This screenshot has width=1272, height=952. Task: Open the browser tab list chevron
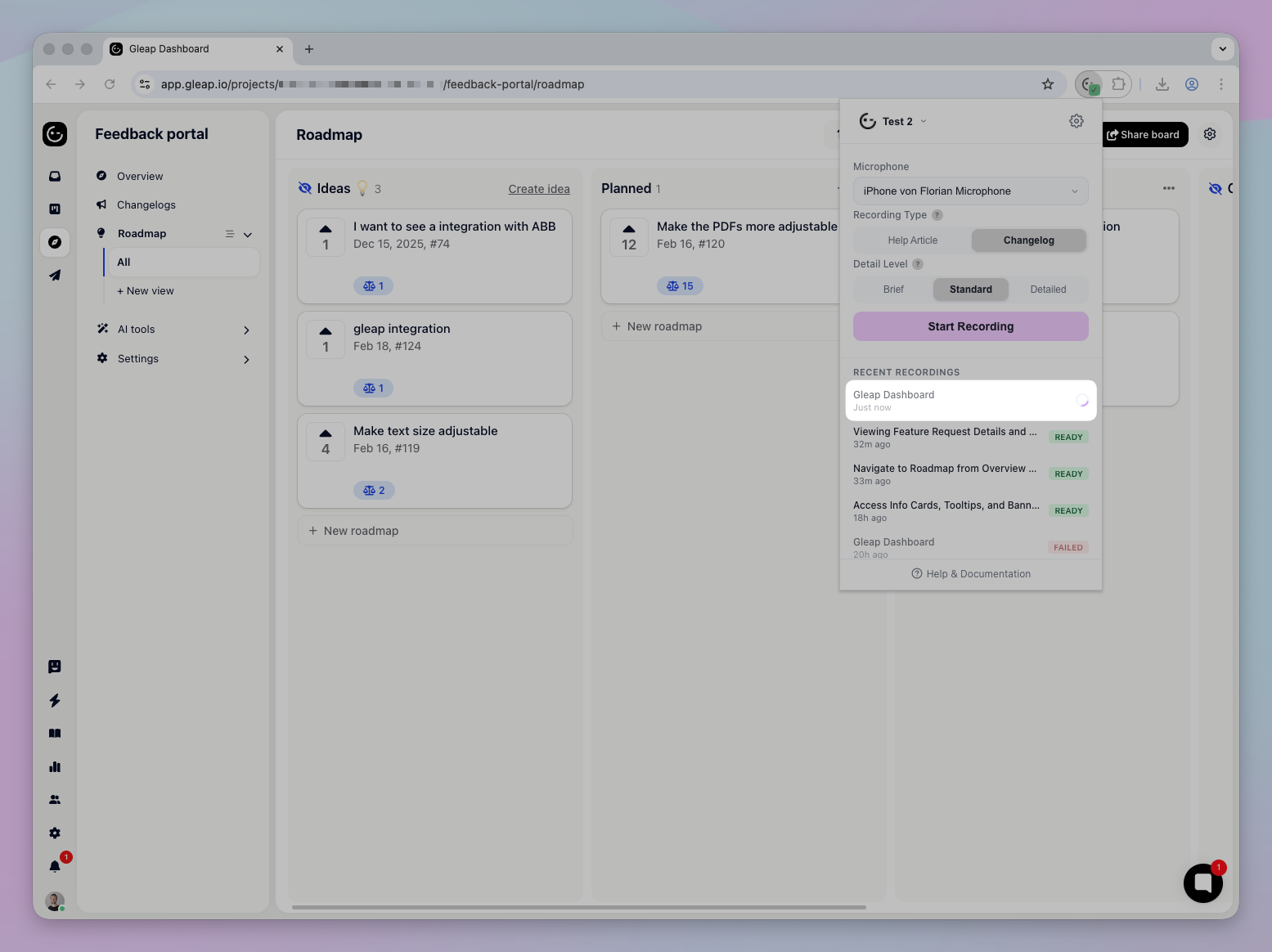(x=1222, y=49)
